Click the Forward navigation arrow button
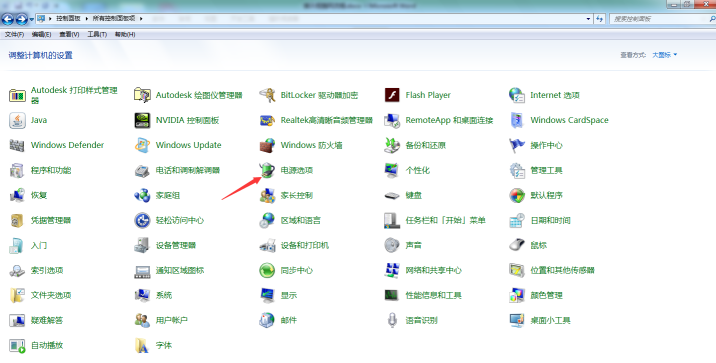 21,19
